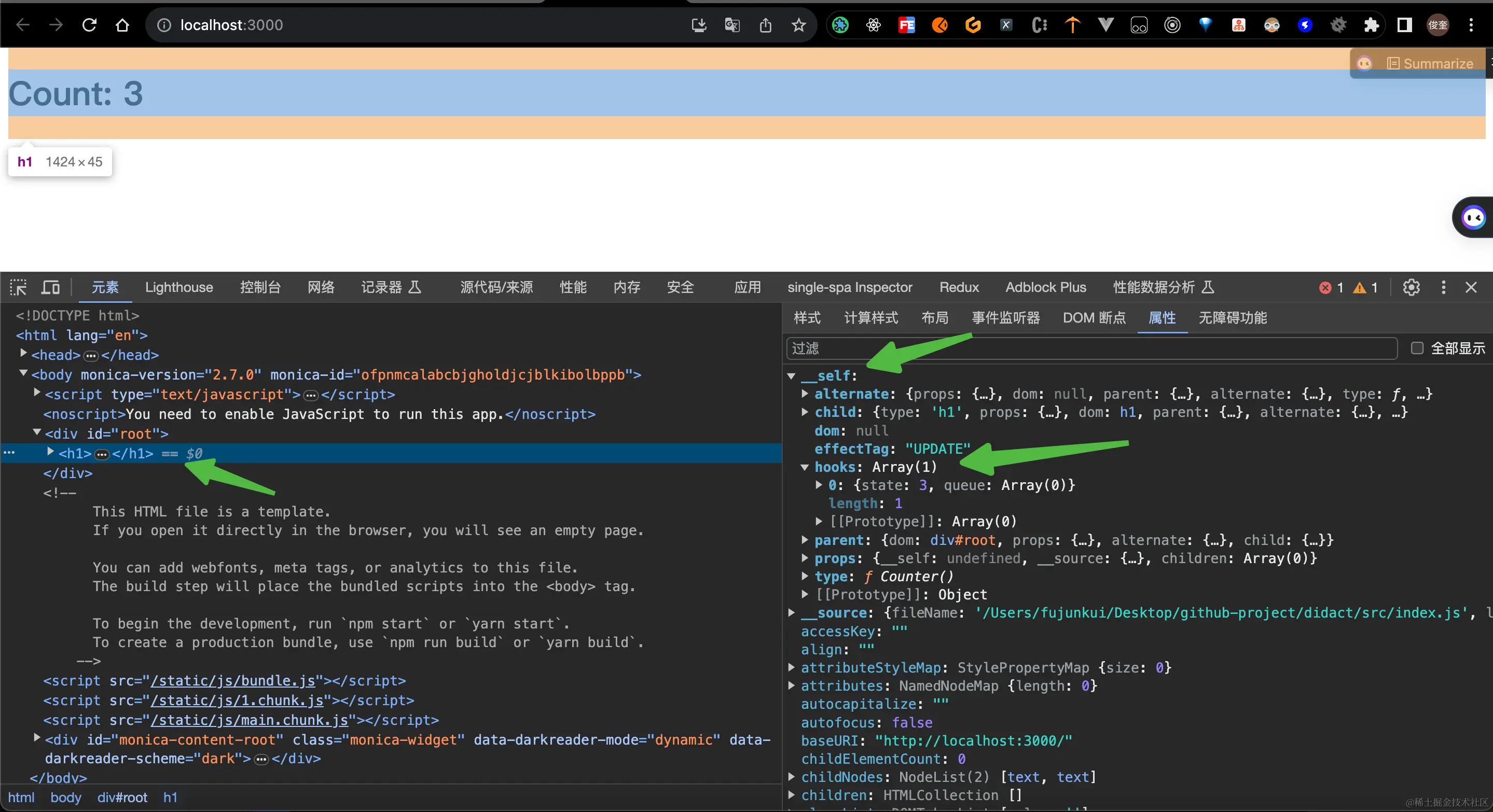Switch to the 控制台 tab
This screenshot has height=812, width=1493.
(260, 287)
